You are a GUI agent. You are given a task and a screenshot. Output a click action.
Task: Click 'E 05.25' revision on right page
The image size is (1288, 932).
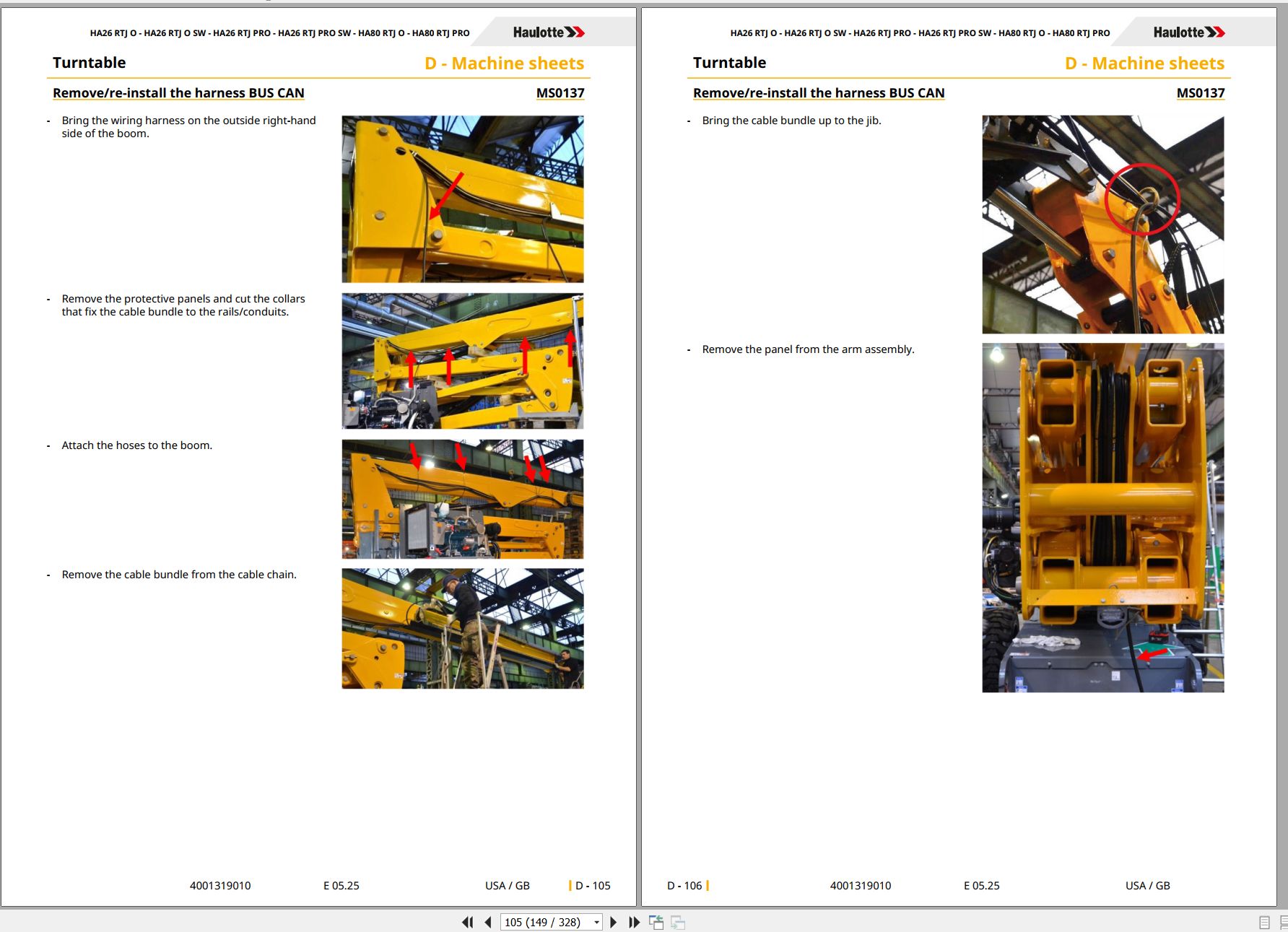coord(982,886)
